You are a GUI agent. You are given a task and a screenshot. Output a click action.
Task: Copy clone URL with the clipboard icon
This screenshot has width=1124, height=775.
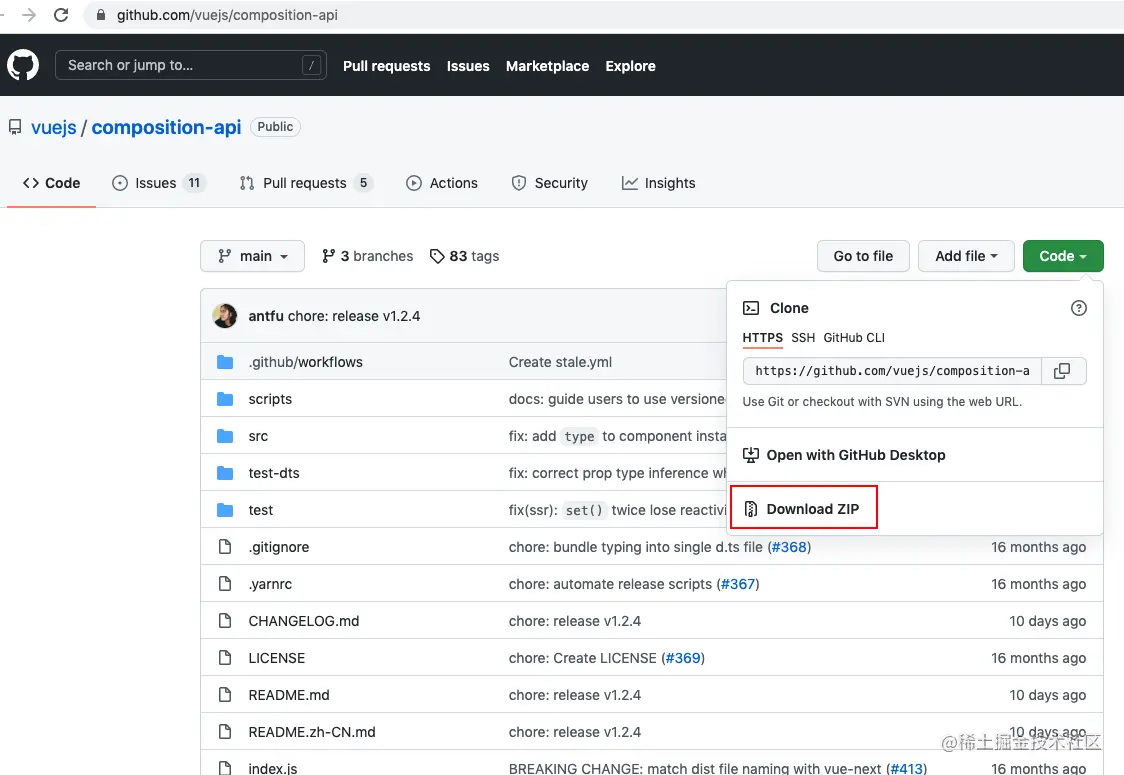click(1062, 371)
